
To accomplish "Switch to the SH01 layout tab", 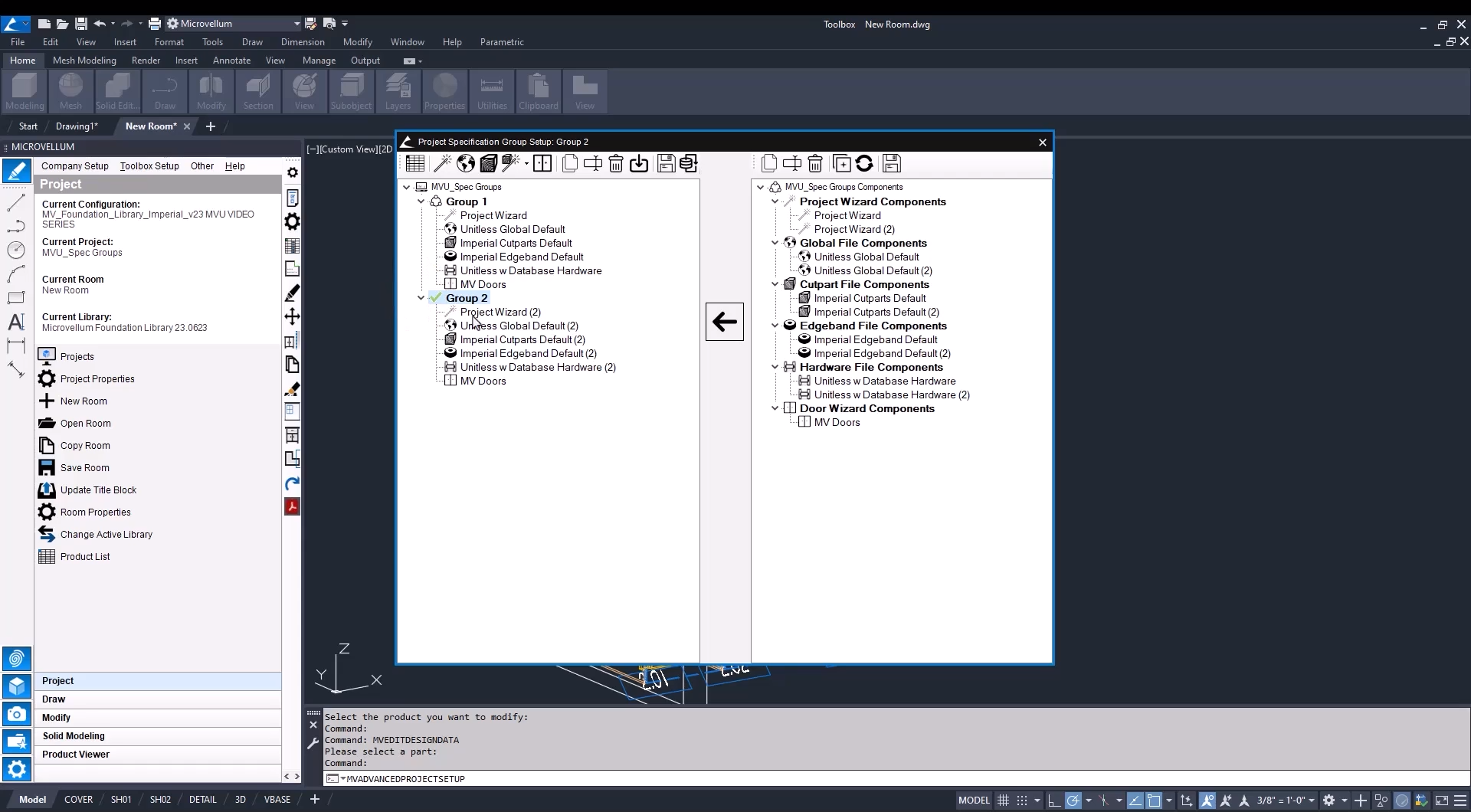I will coord(121,800).
